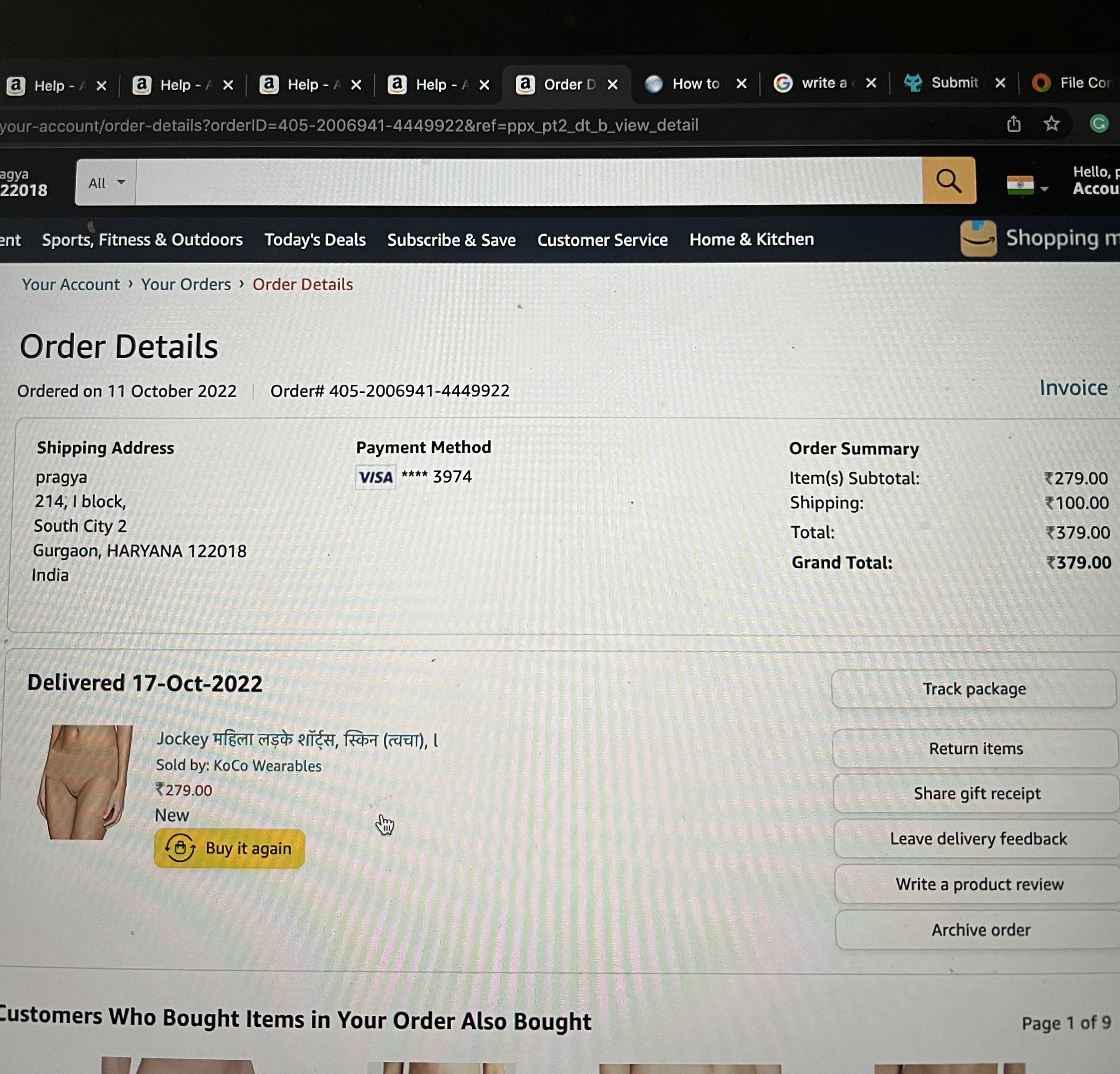
Task: Click the Return items button
Action: (x=976, y=748)
